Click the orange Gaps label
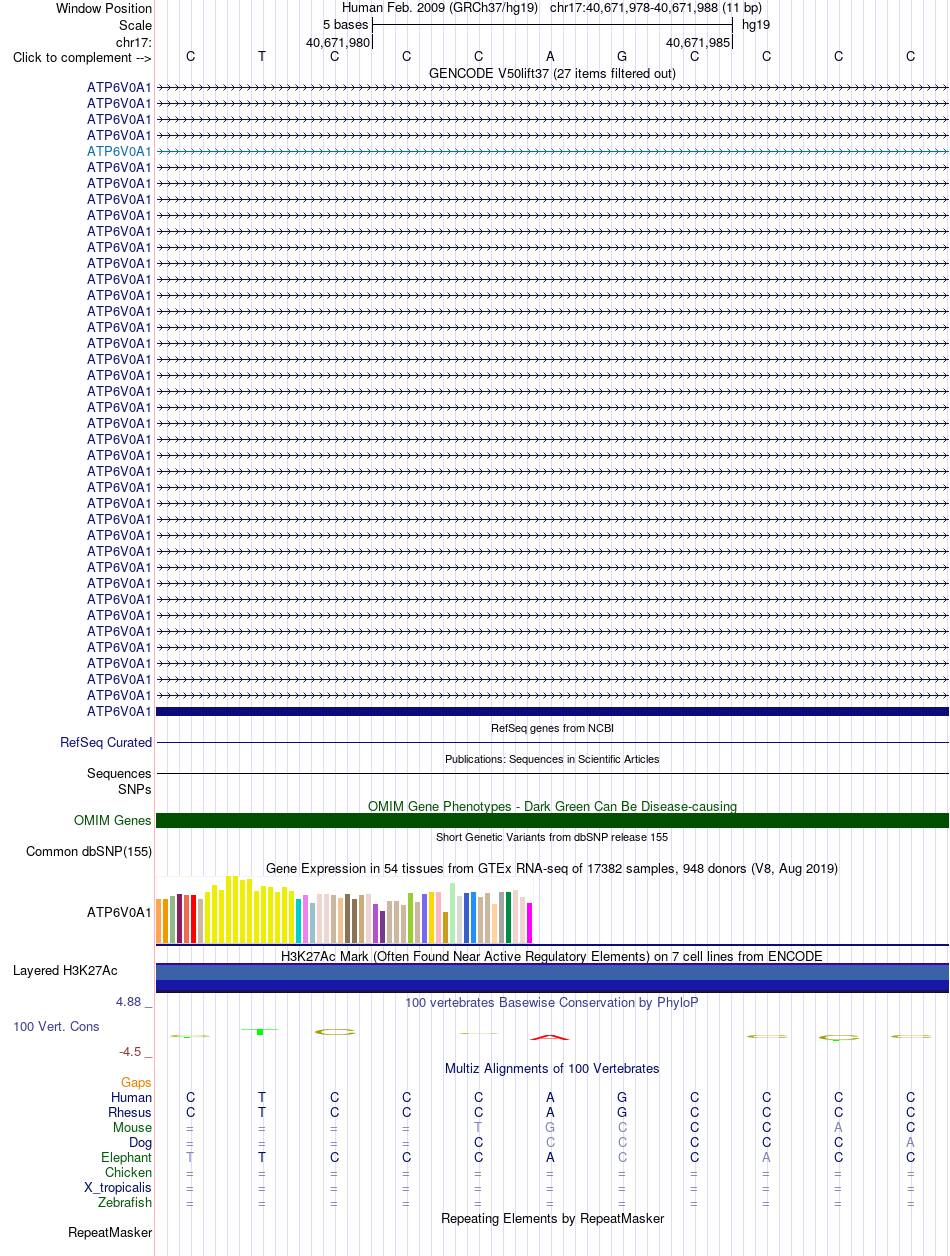The height and width of the screenshot is (1256, 950). 136,1083
